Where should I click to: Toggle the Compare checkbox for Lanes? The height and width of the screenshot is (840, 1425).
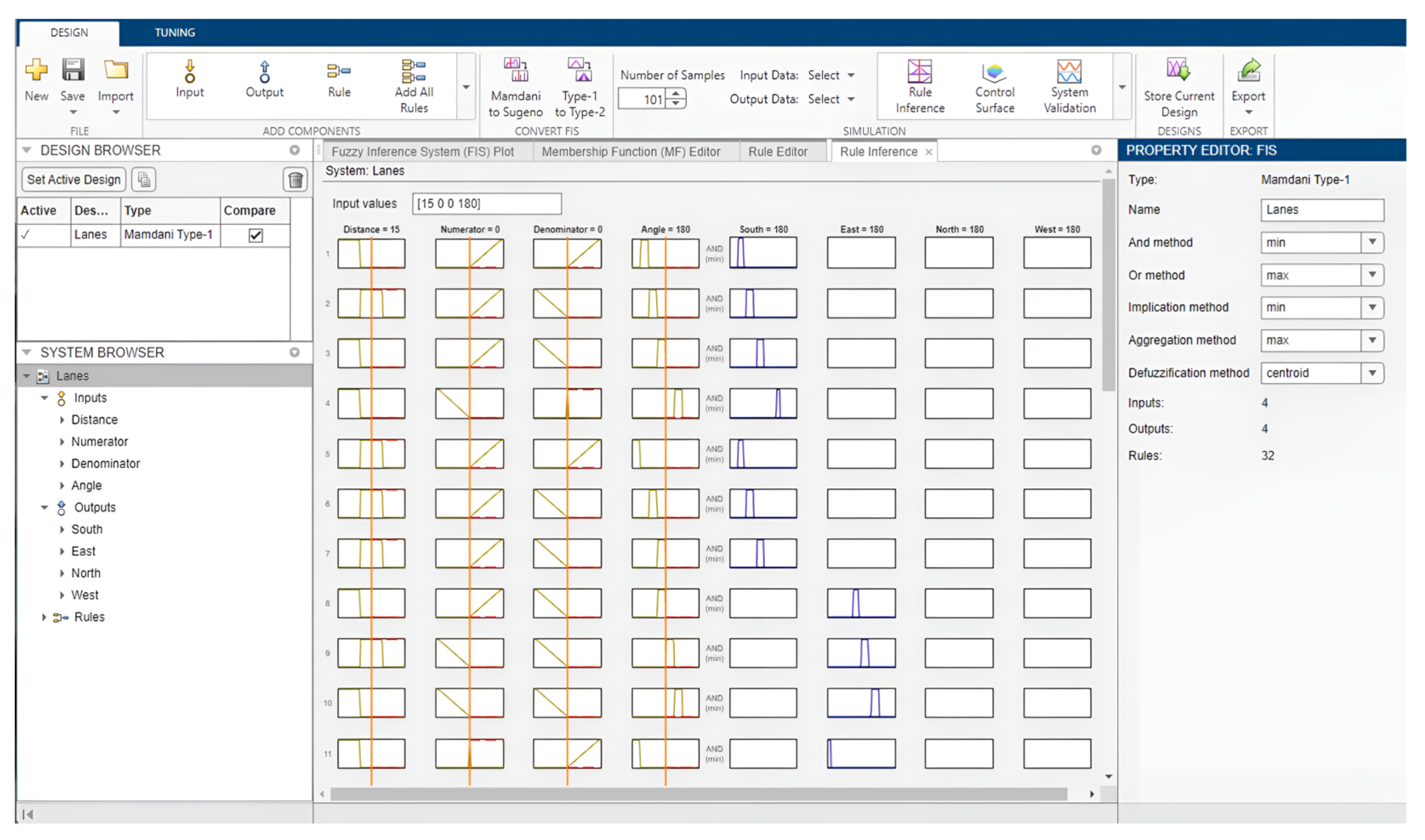tap(255, 236)
